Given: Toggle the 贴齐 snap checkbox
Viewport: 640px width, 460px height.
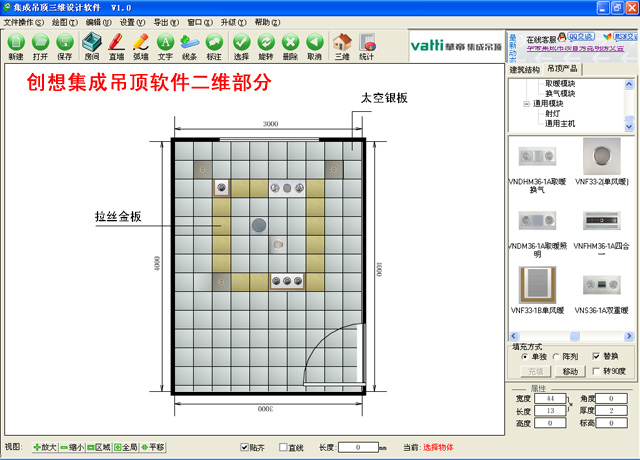Looking at the screenshot, I should coord(246,447).
